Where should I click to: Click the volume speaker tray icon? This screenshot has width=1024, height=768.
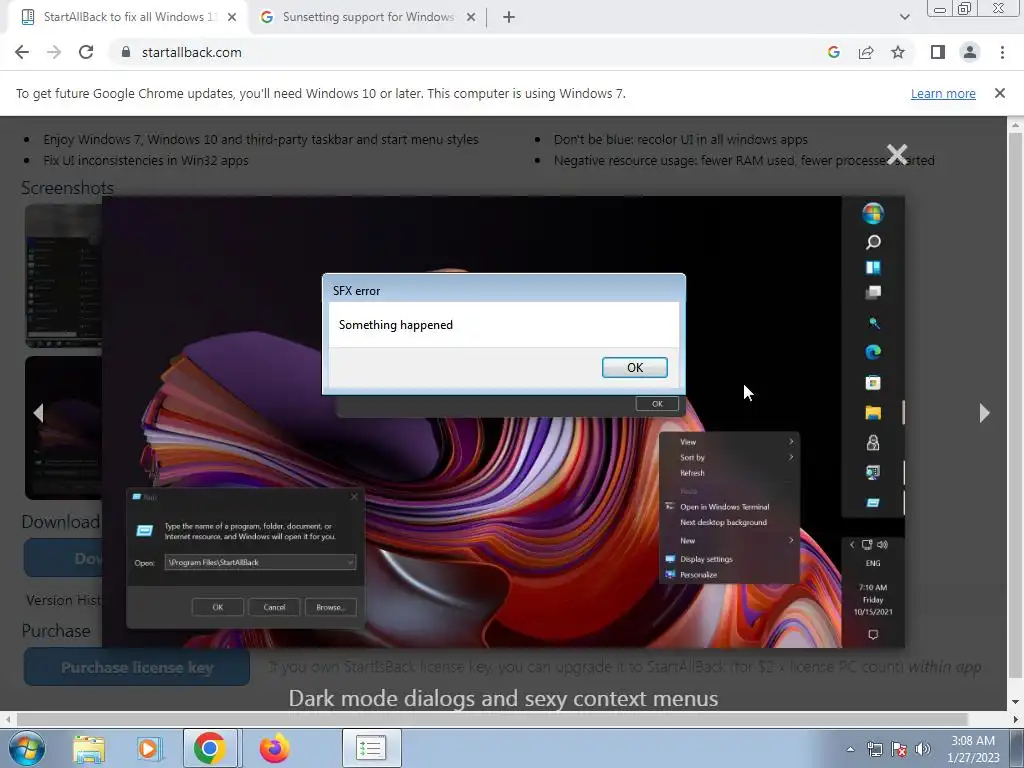923,749
